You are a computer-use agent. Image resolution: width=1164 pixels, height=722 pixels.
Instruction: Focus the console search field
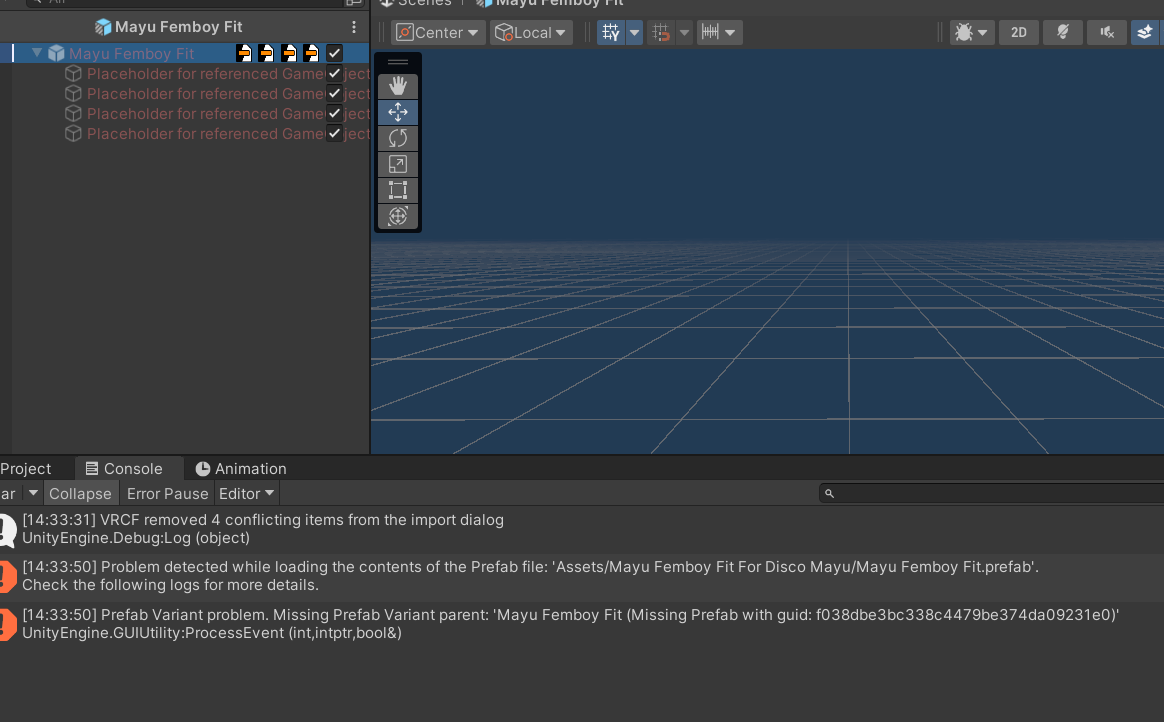[x=992, y=493]
